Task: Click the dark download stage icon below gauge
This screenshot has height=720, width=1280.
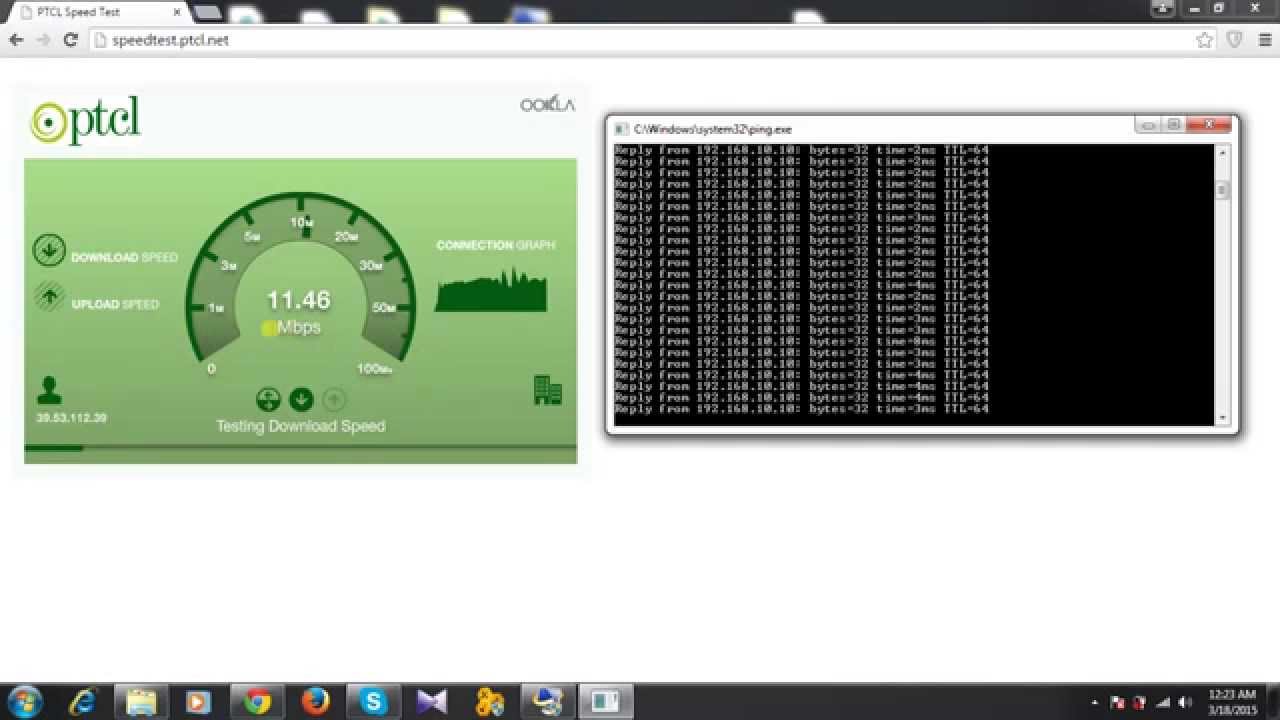Action: pyautogui.click(x=301, y=400)
